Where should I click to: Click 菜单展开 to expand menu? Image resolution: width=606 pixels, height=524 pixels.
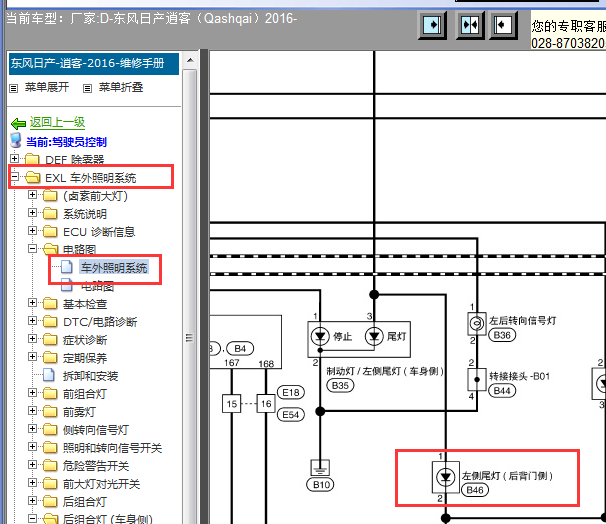[x=47, y=87]
